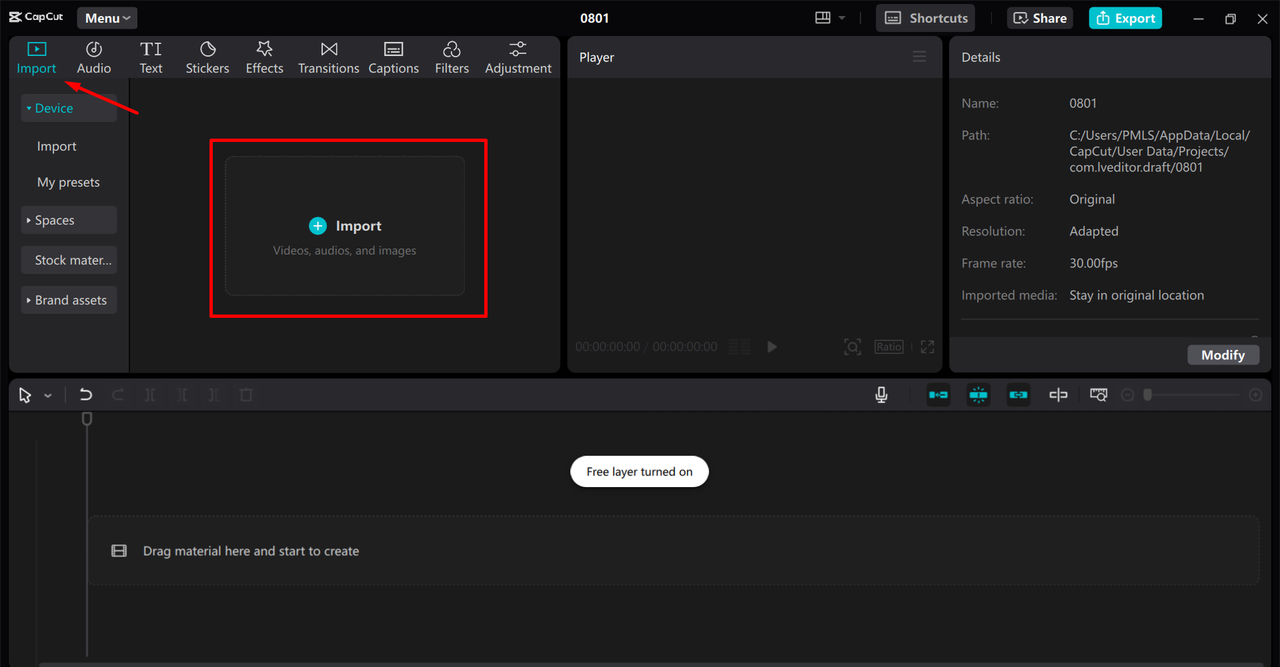Open the Menu dropdown
This screenshot has width=1280, height=667.
tap(107, 18)
